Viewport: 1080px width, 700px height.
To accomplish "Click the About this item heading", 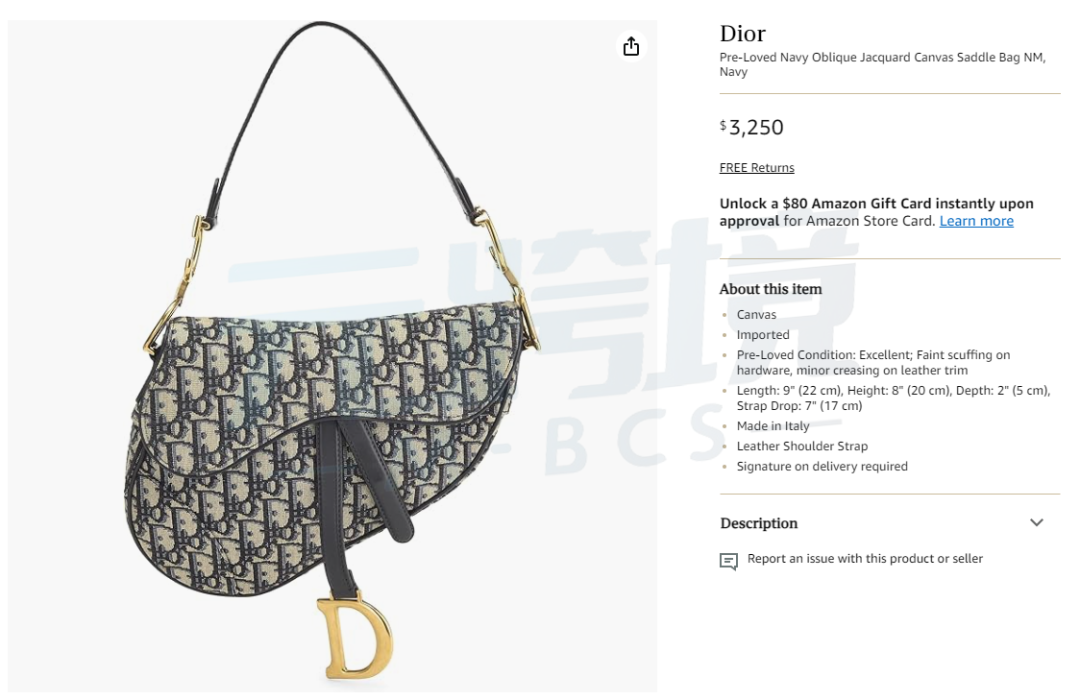I will point(770,289).
